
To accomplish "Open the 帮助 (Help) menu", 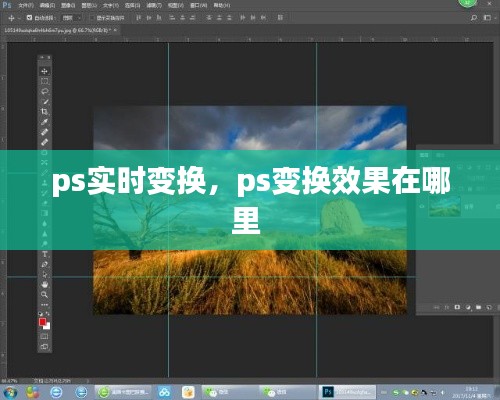I will tap(222, 5).
